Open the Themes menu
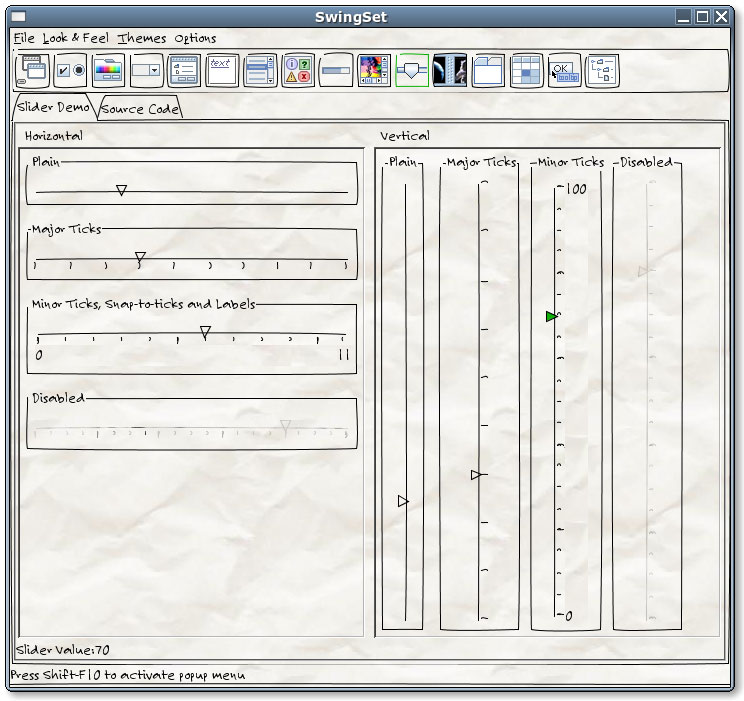Screen dimensions: 744x701 142,38
